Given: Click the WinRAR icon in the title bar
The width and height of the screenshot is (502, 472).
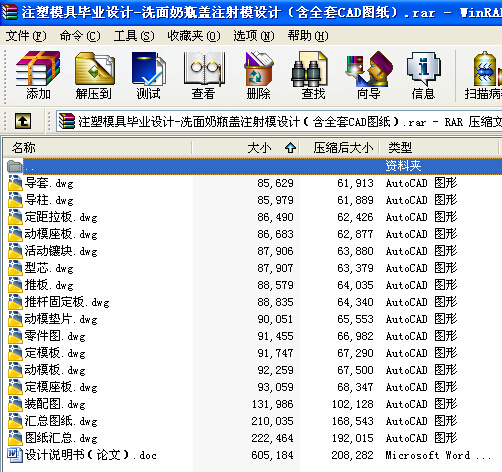Looking at the screenshot, I should click(x=10, y=12).
